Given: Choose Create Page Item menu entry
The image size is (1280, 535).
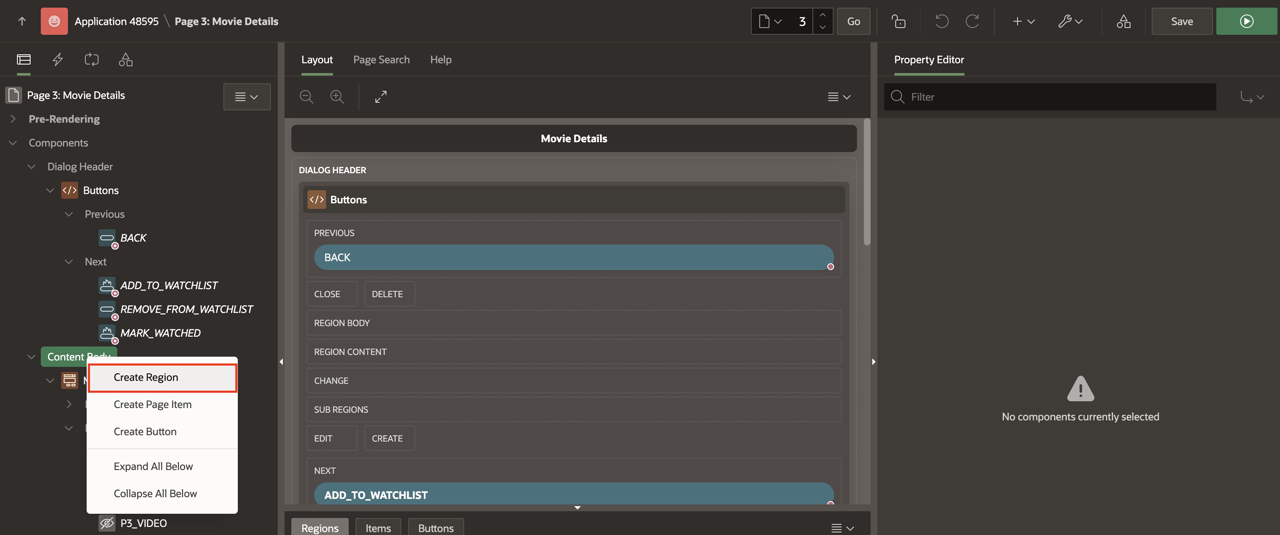Looking at the screenshot, I should (x=152, y=404).
